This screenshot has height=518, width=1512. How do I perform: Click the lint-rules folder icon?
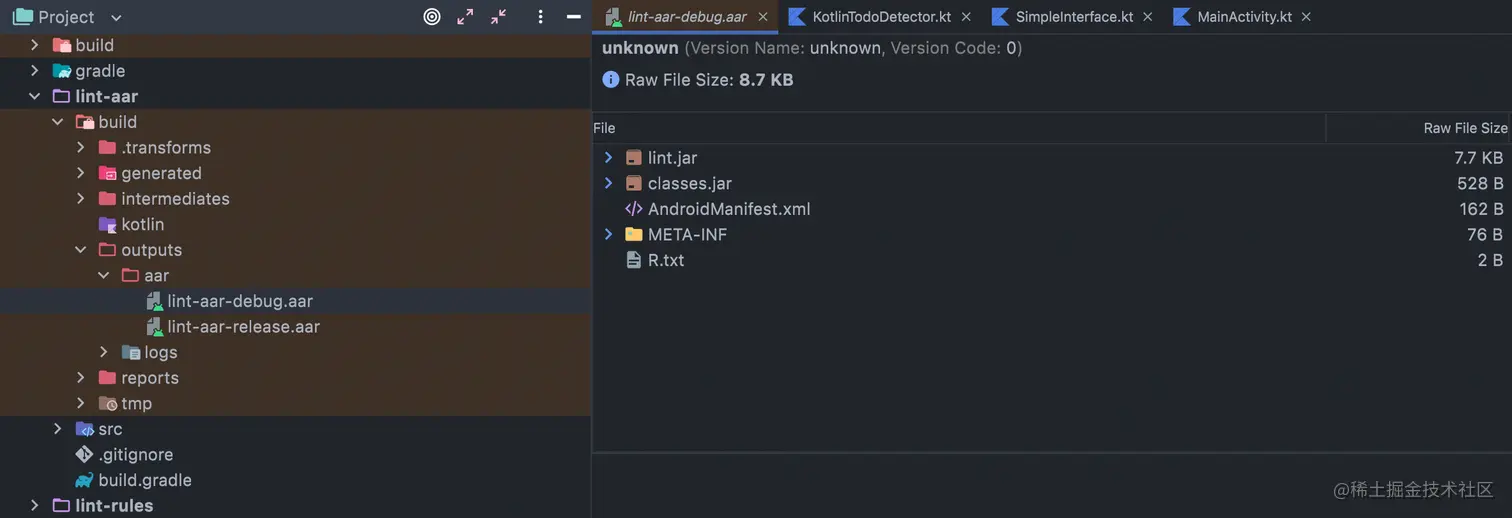point(61,506)
